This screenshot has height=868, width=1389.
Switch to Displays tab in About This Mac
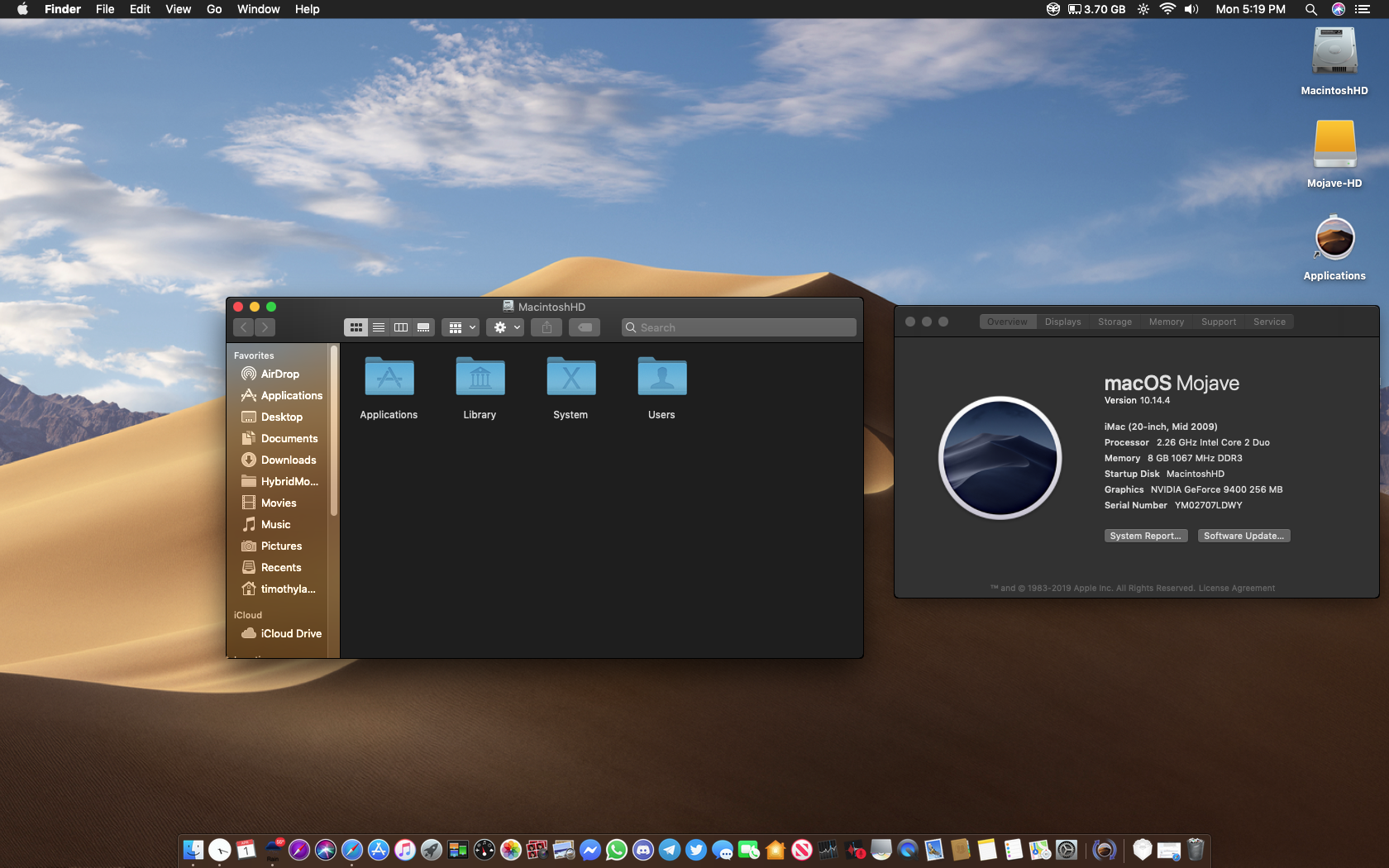click(1062, 322)
